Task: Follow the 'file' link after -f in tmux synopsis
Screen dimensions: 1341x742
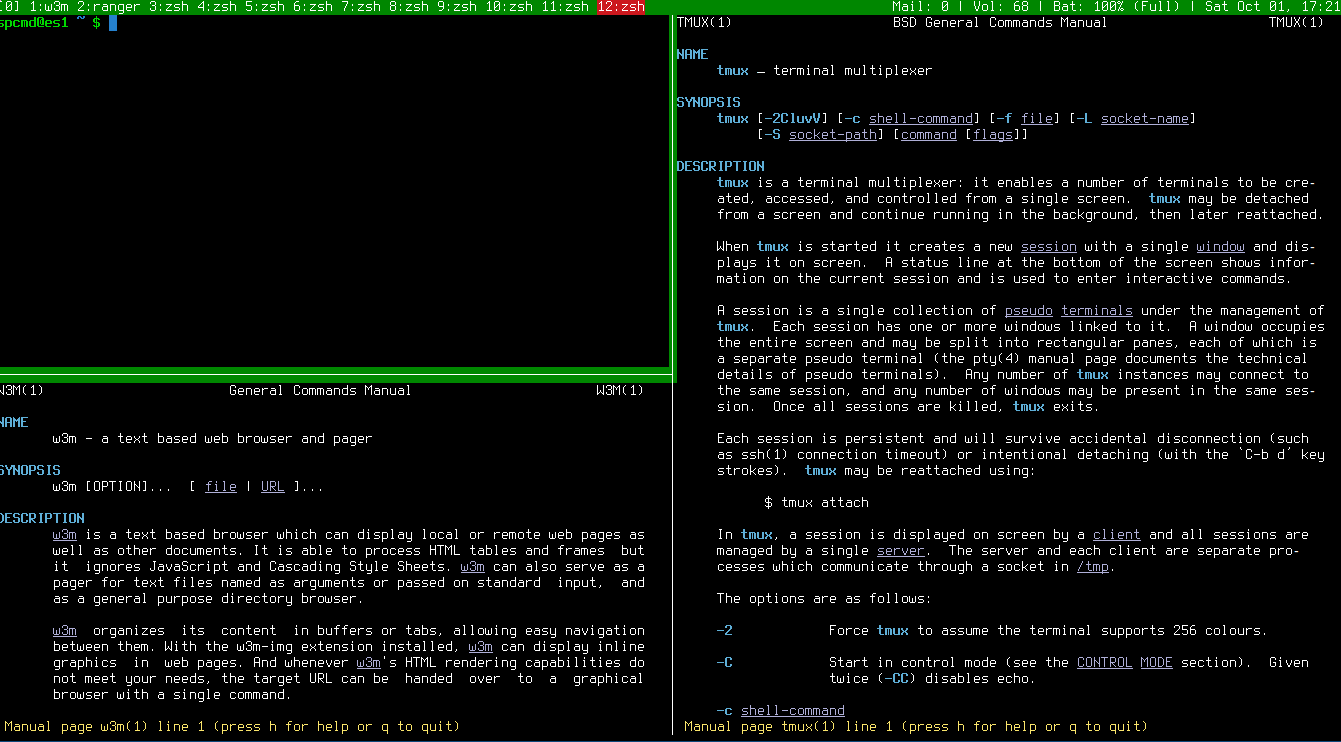Action: [x=1037, y=119]
